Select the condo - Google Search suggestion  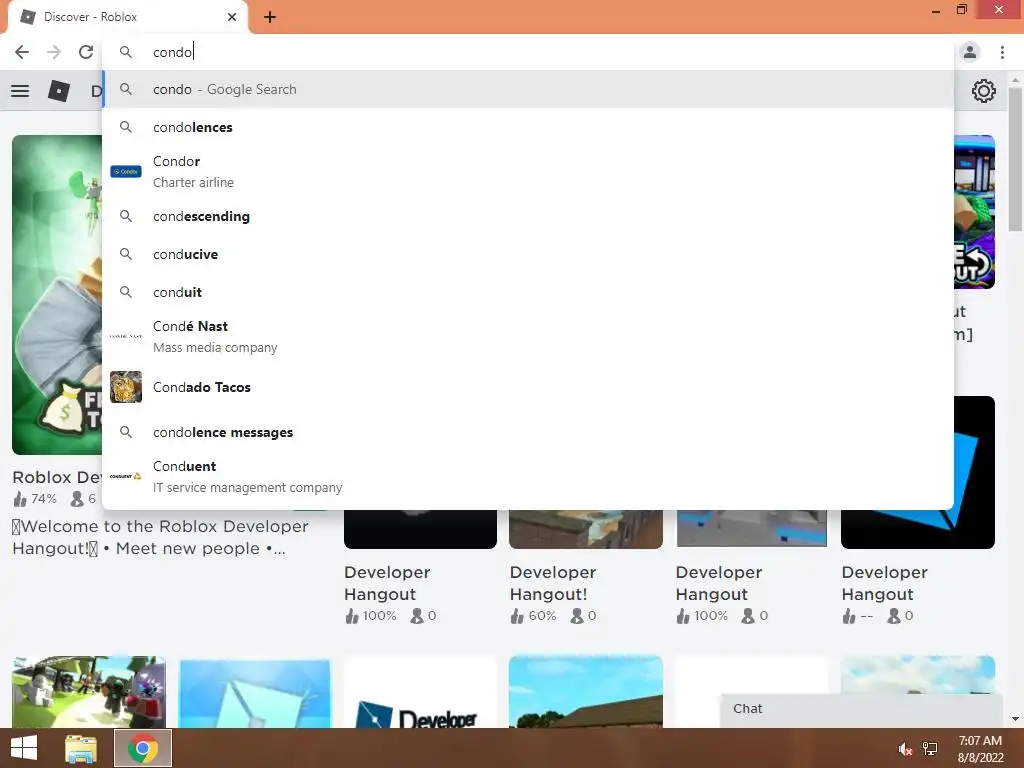528,89
